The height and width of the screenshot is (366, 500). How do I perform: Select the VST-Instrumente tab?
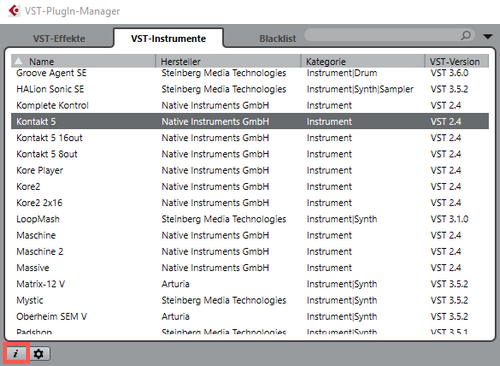click(168, 39)
